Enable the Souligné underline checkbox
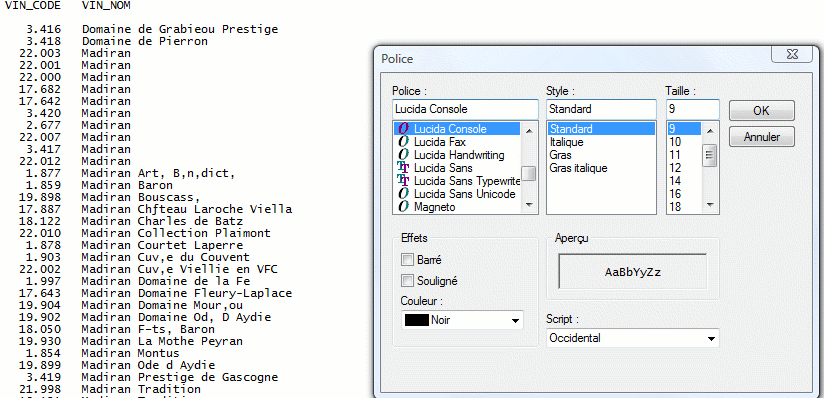 pos(407,281)
